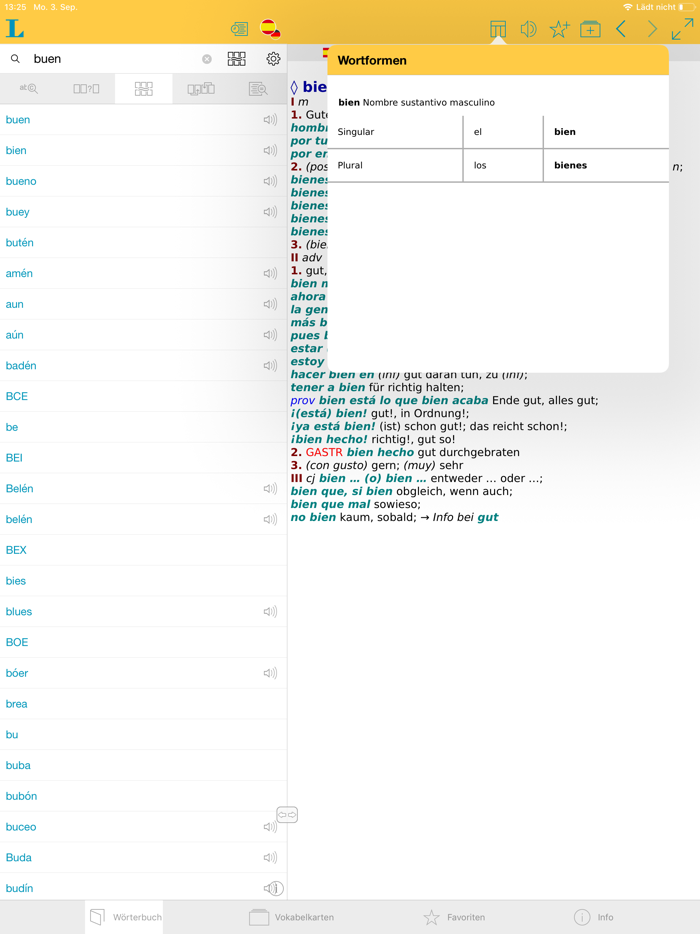Tap phrase bien que mal
700x934 pixels.
(330, 504)
